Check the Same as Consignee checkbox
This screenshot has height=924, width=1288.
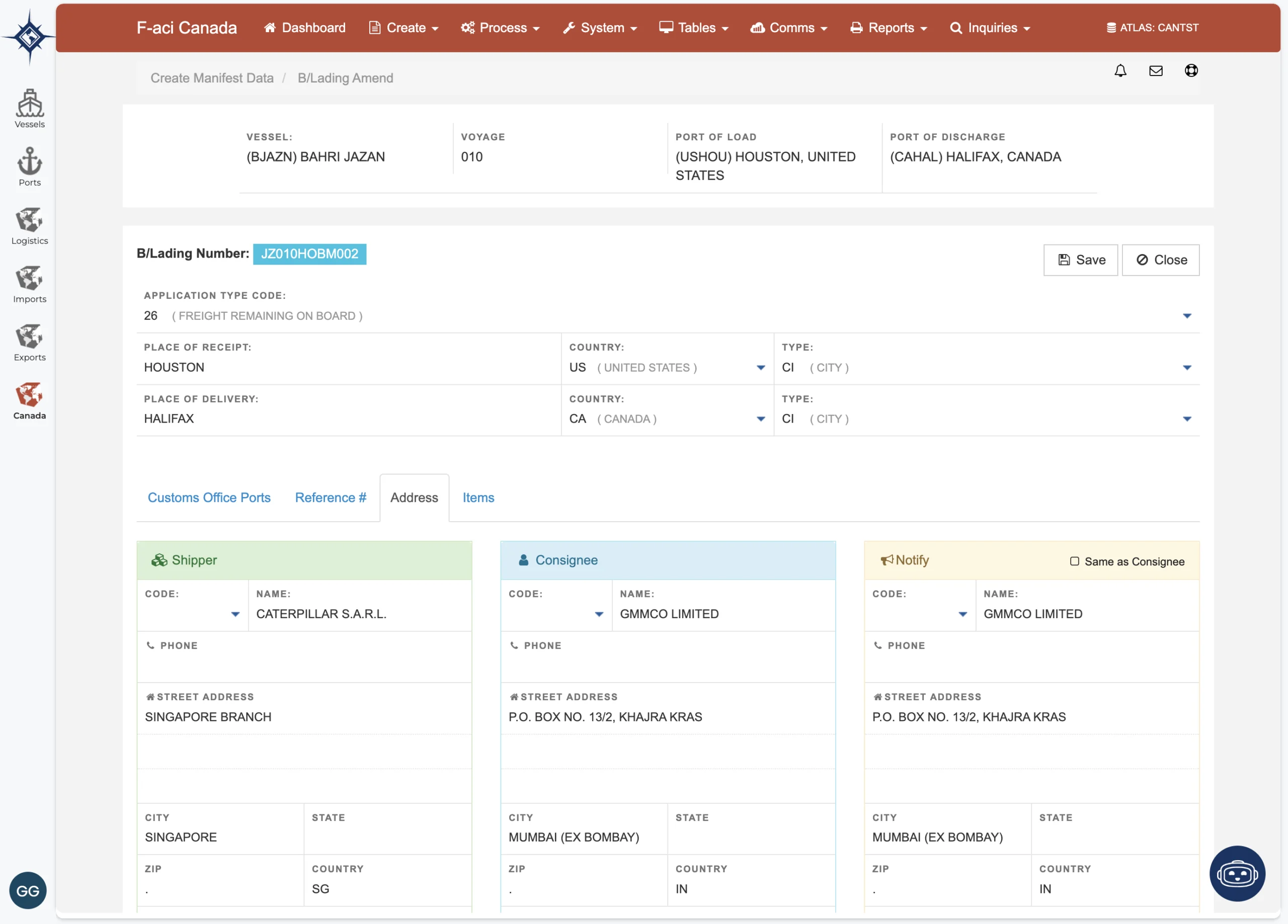(x=1075, y=561)
